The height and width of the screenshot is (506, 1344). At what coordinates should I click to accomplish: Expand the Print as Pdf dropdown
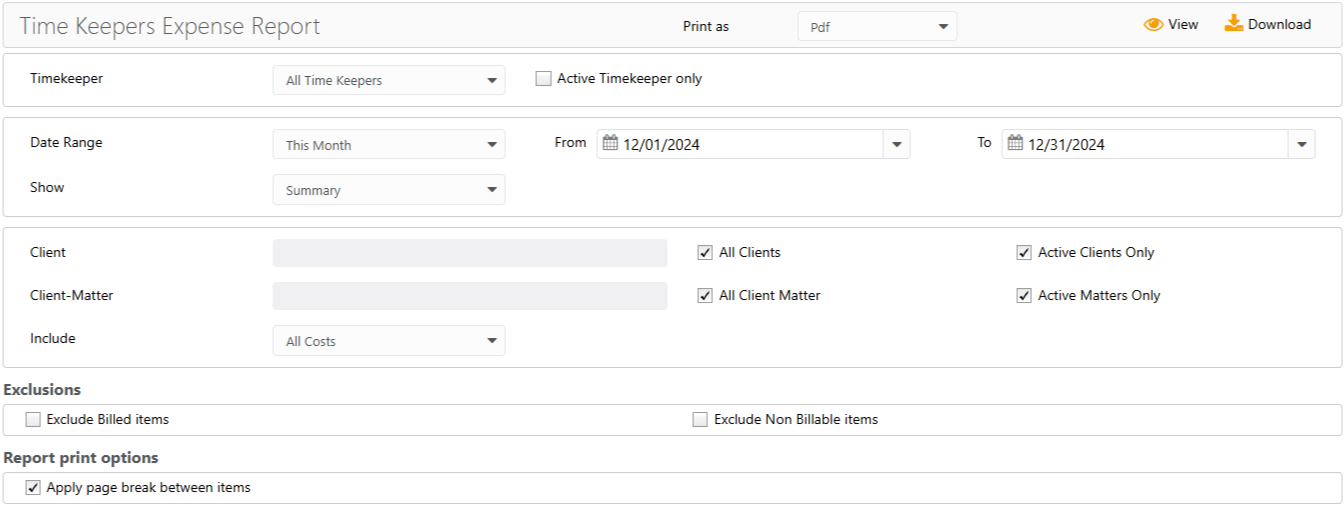pos(943,27)
